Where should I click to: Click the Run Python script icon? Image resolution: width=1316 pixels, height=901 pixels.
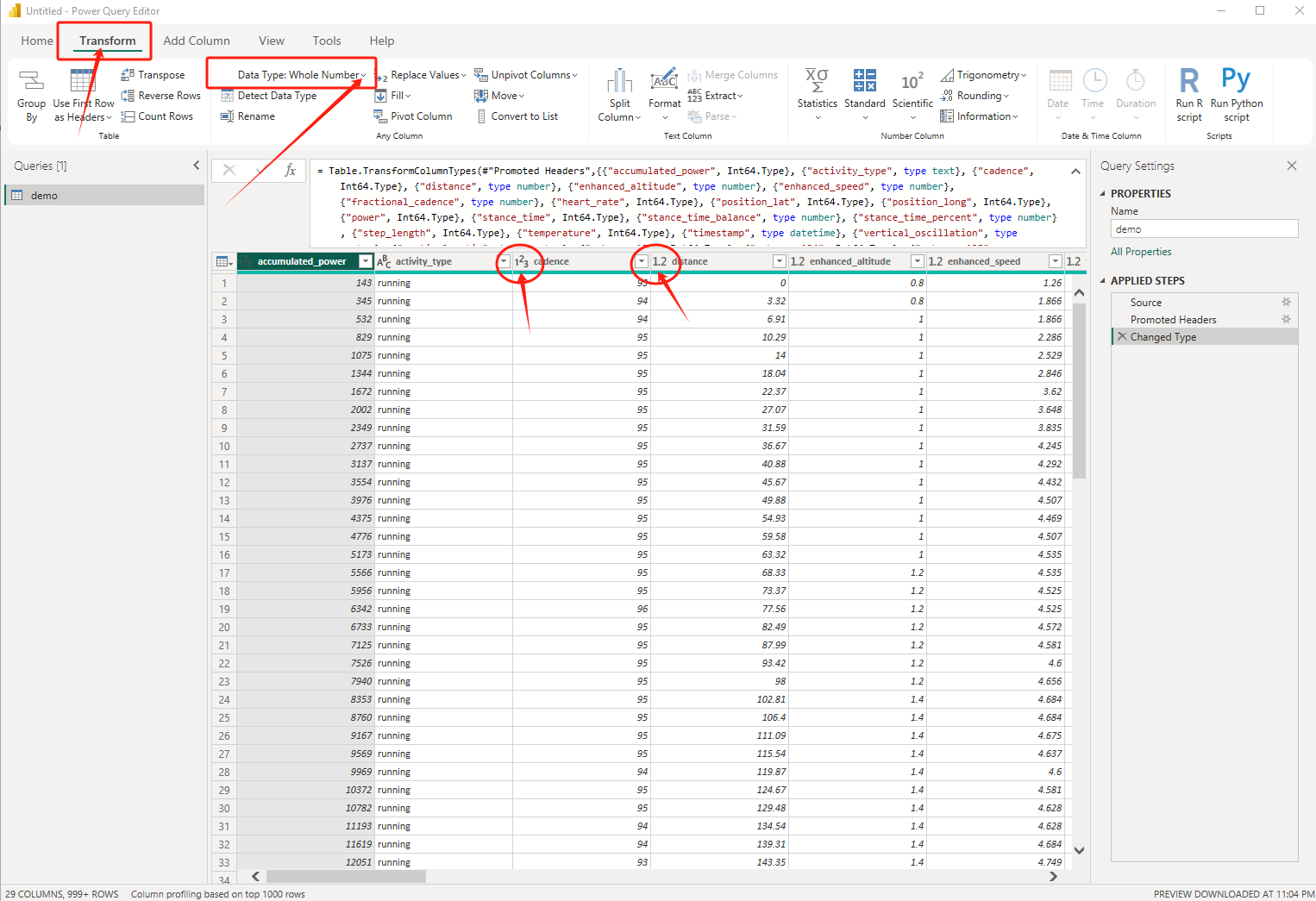(1236, 80)
